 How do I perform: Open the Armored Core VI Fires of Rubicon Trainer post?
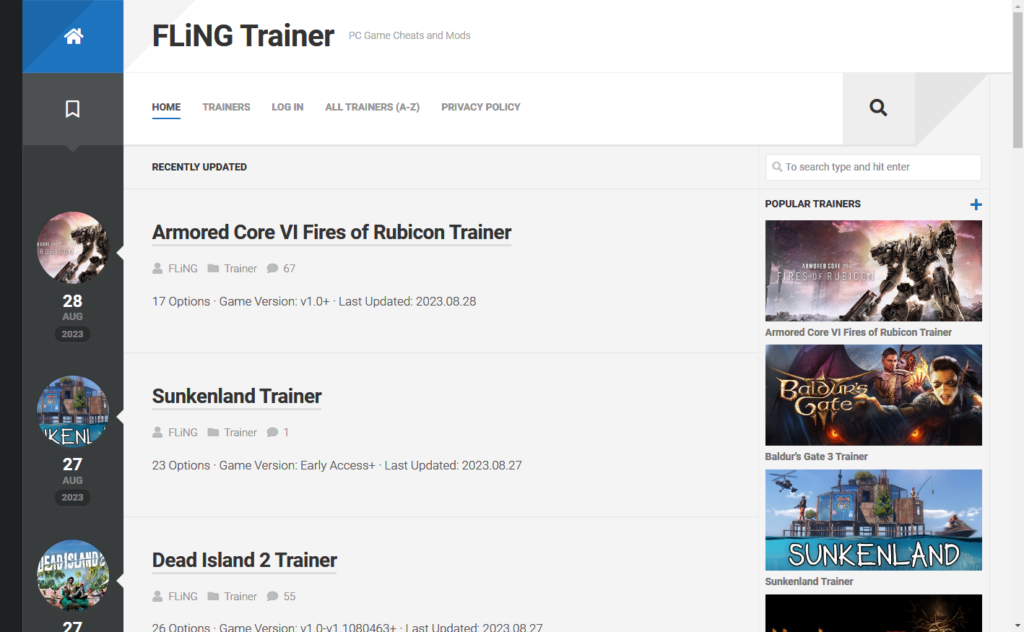pos(331,232)
